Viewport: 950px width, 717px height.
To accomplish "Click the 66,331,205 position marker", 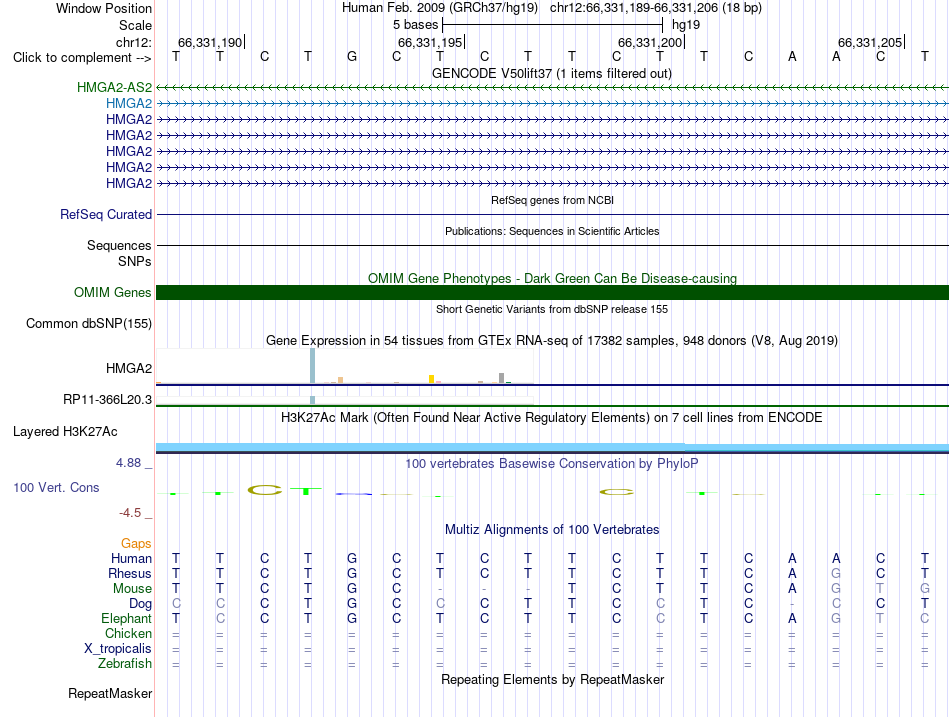I will [x=870, y=42].
